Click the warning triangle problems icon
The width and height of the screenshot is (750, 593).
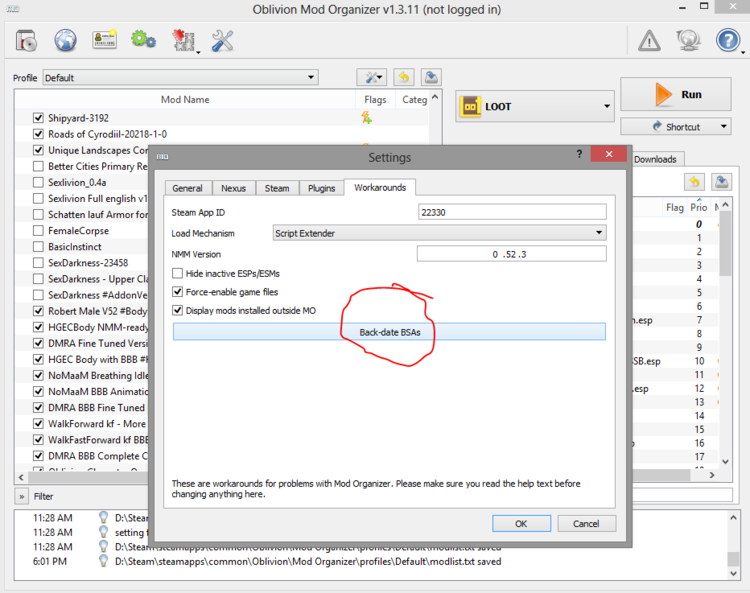(649, 41)
